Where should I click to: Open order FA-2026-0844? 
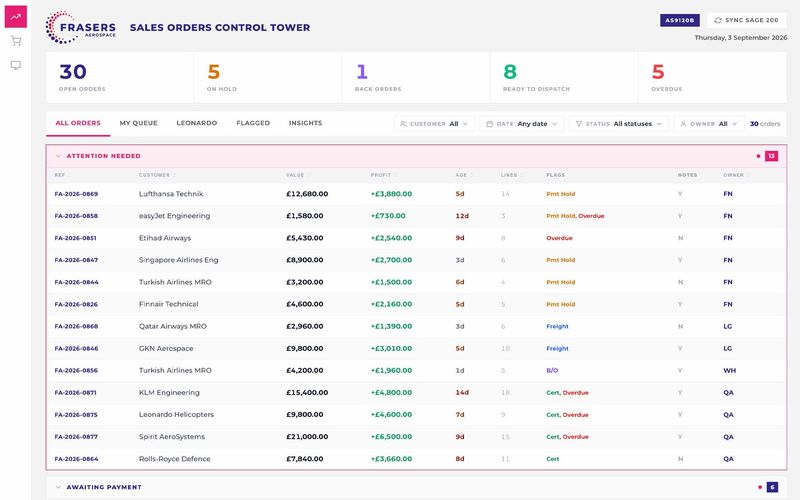coord(77,282)
